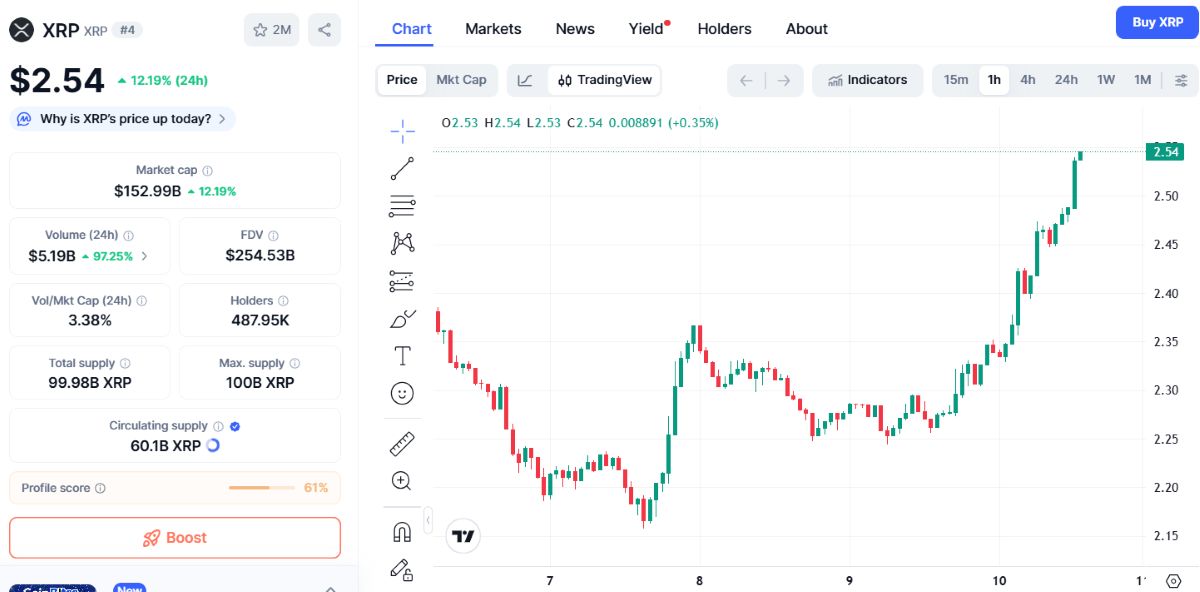
Task: Click the #4 rank badge
Action: coord(128,30)
